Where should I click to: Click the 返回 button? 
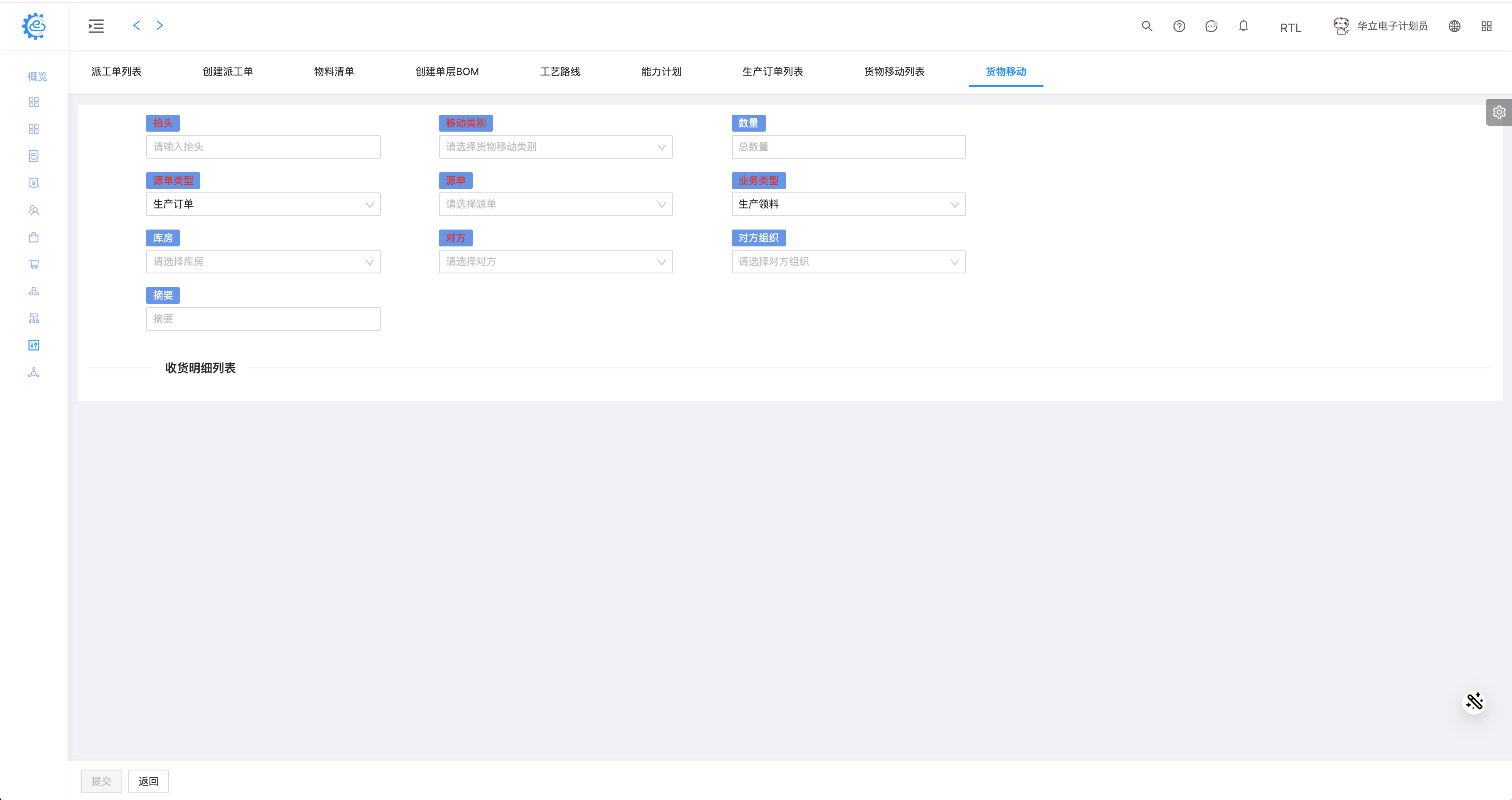click(x=149, y=781)
